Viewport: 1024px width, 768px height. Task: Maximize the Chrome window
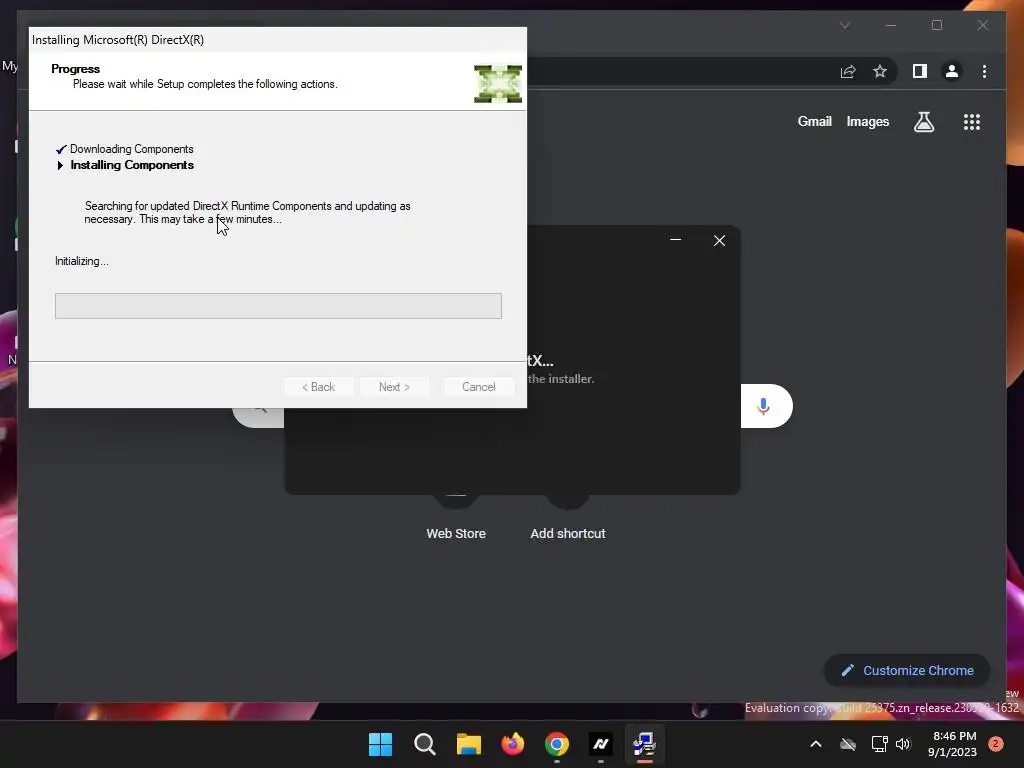936,25
